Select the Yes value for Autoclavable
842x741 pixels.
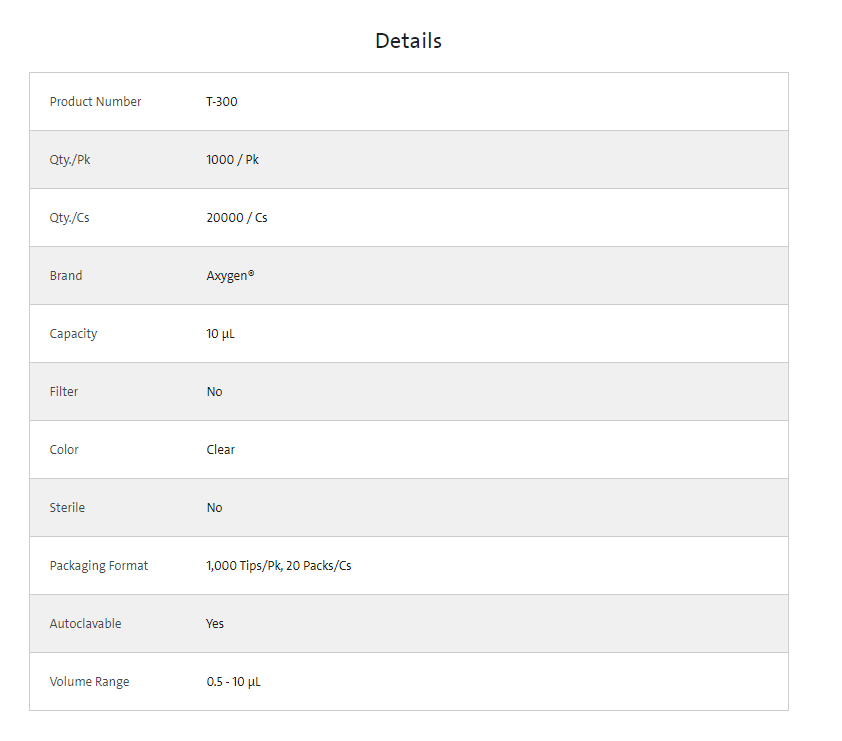[x=215, y=624]
